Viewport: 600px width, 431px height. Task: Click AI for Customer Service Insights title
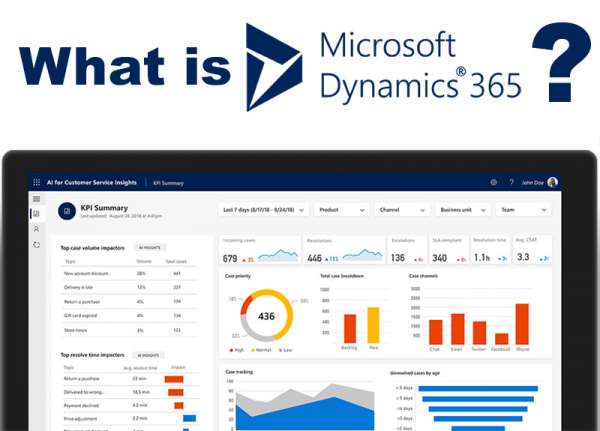click(91, 183)
